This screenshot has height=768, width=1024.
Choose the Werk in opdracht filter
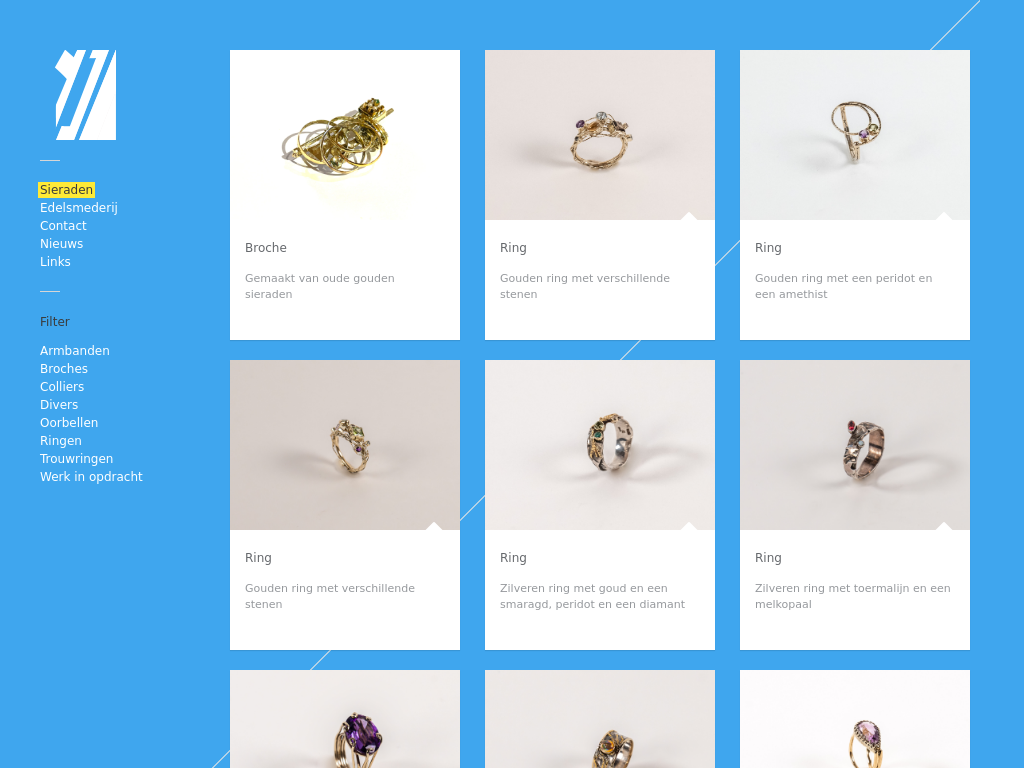(x=91, y=477)
